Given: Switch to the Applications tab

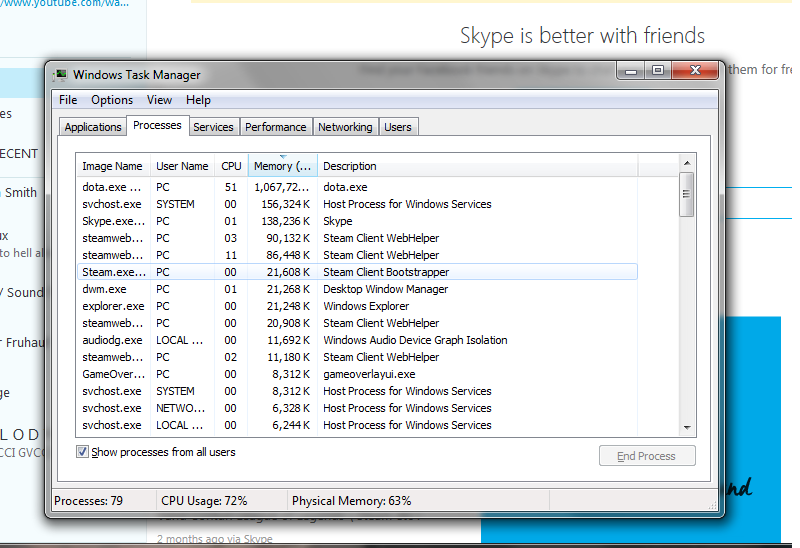Looking at the screenshot, I should tap(93, 127).
